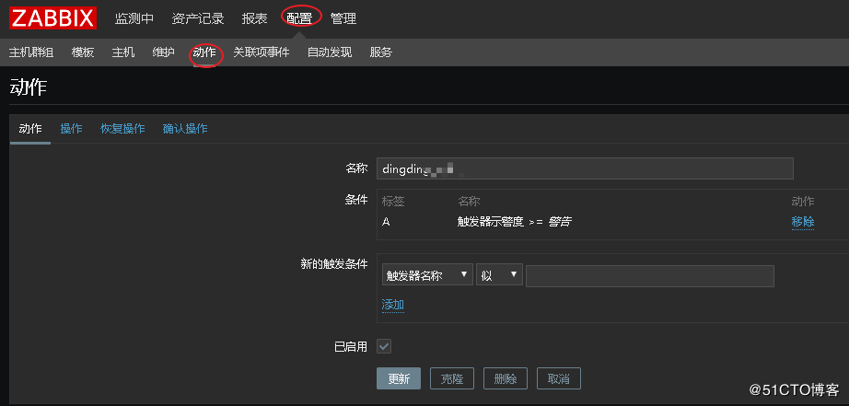Select the 动作 form tab

pos(30,129)
